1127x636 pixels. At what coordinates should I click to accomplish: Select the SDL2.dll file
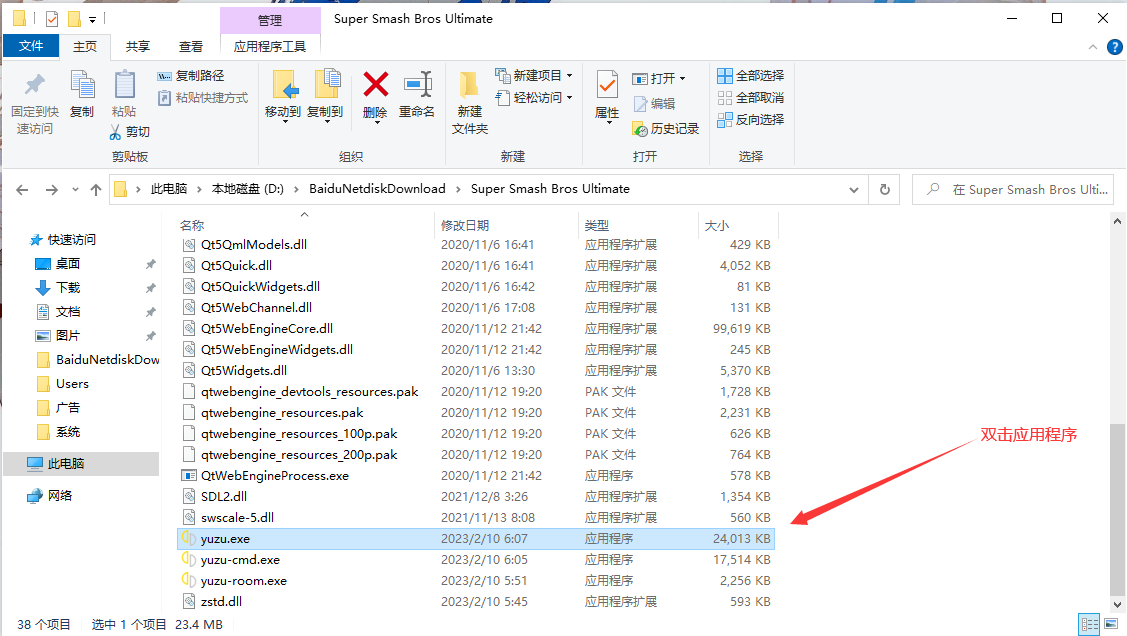click(x=476, y=496)
